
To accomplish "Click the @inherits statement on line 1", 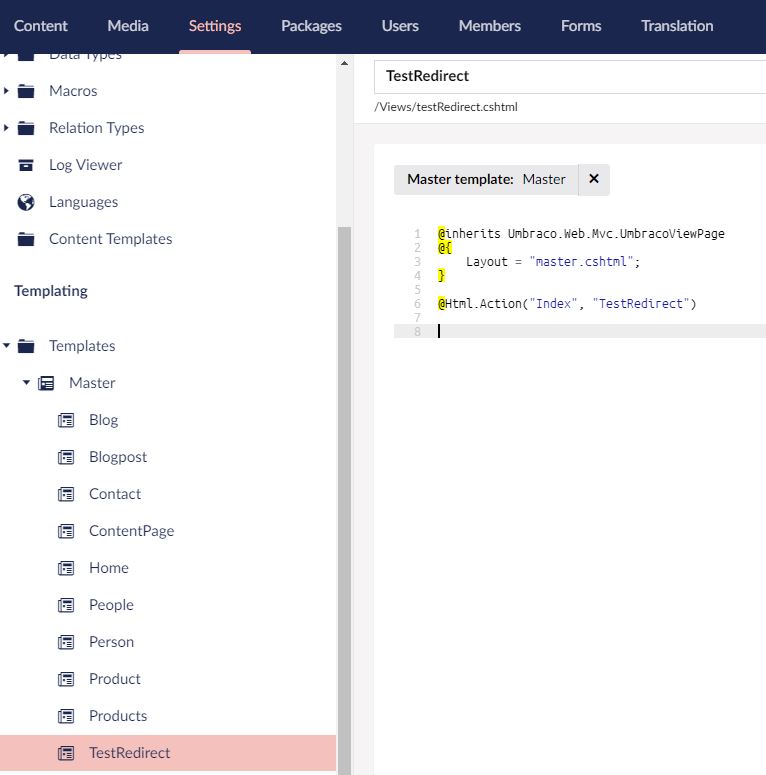I will click(x=581, y=233).
